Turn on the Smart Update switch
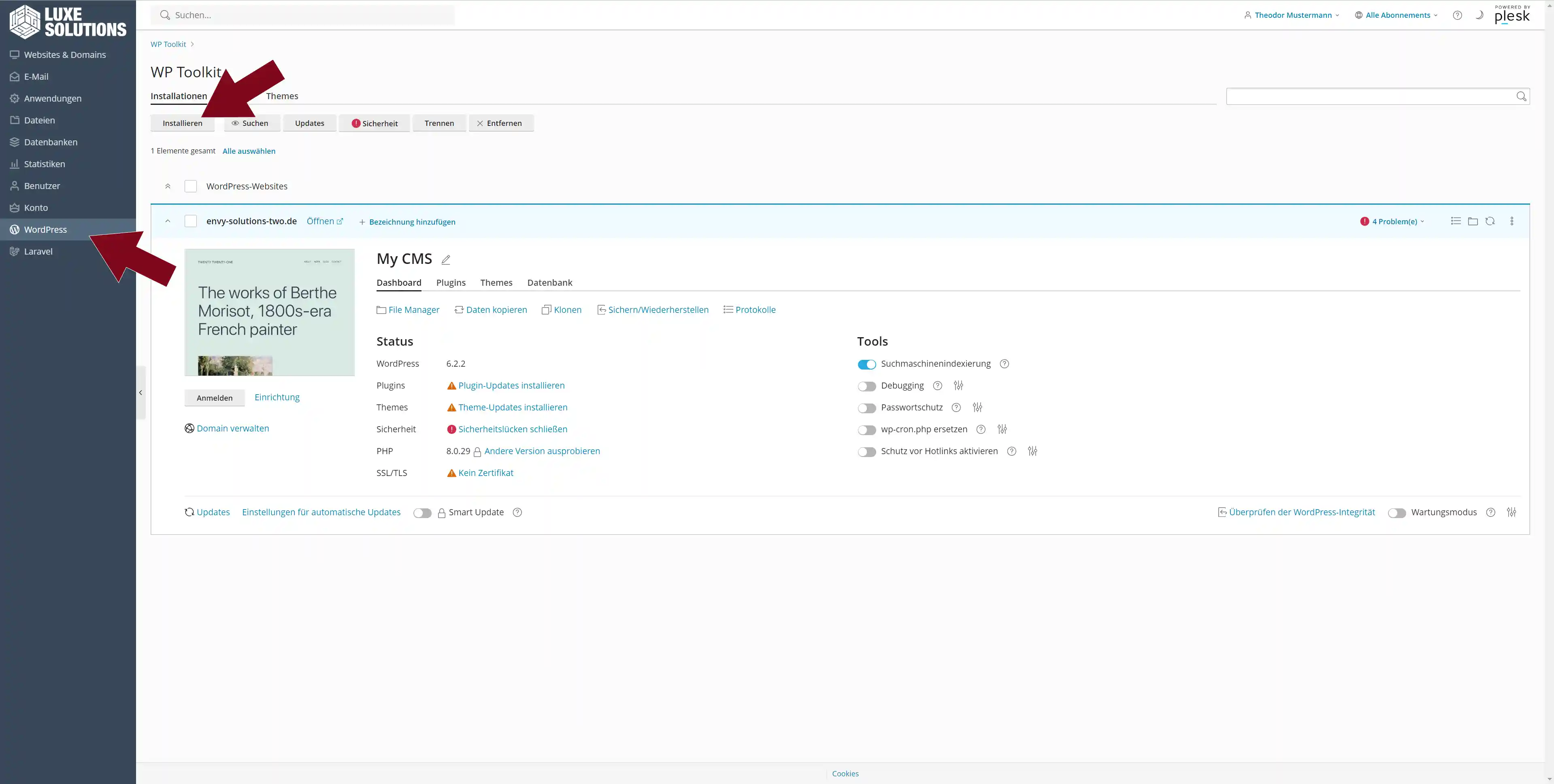Image resolution: width=1554 pixels, height=784 pixels. pyautogui.click(x=422, y=512)
